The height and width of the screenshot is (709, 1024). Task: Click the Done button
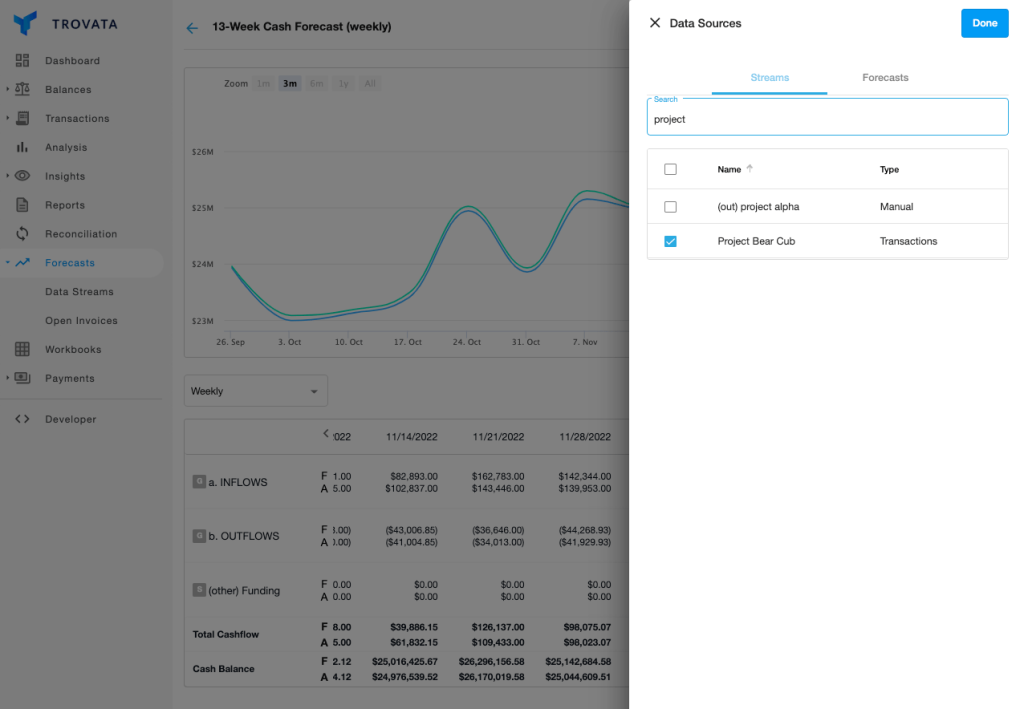984,23
